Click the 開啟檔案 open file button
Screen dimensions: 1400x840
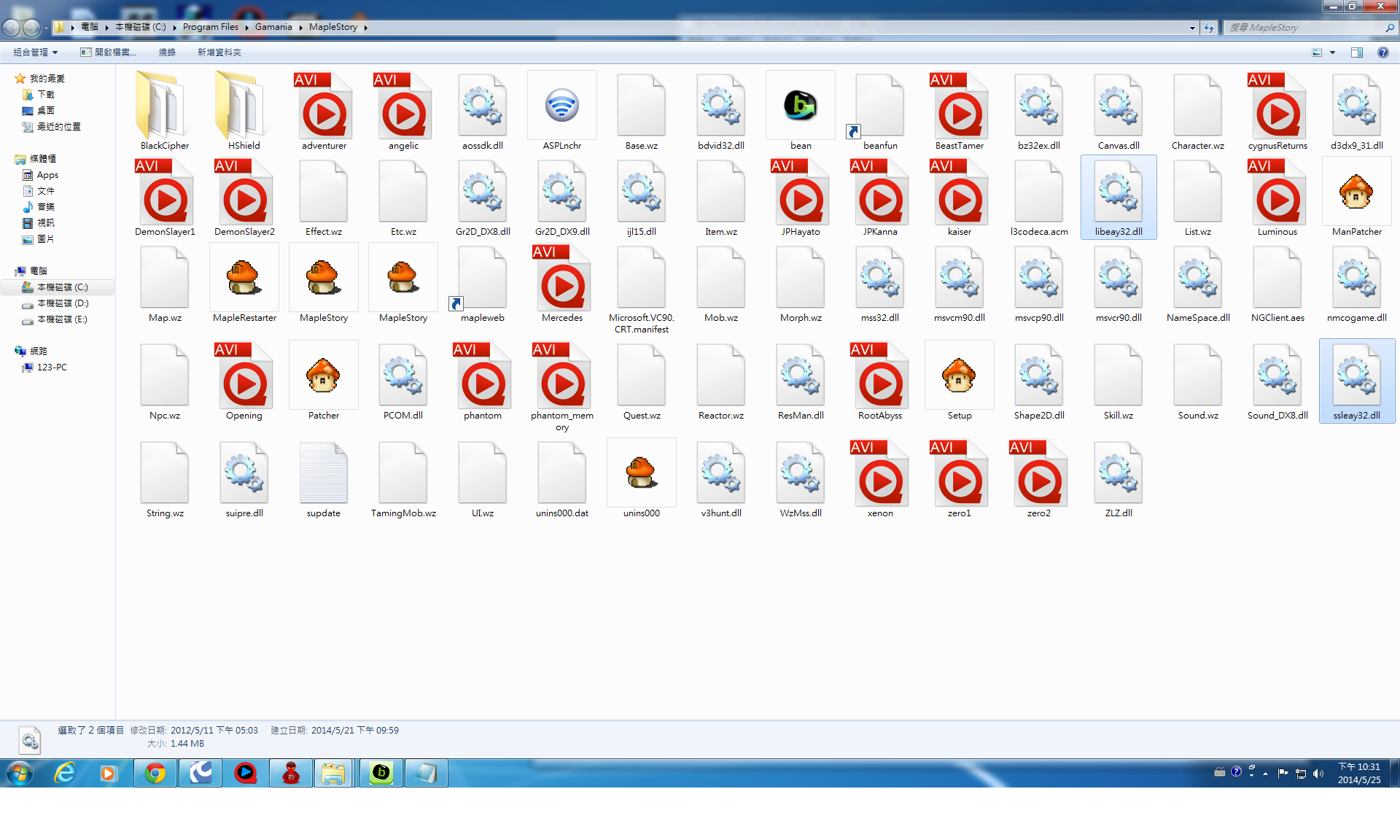pos(108,52)
